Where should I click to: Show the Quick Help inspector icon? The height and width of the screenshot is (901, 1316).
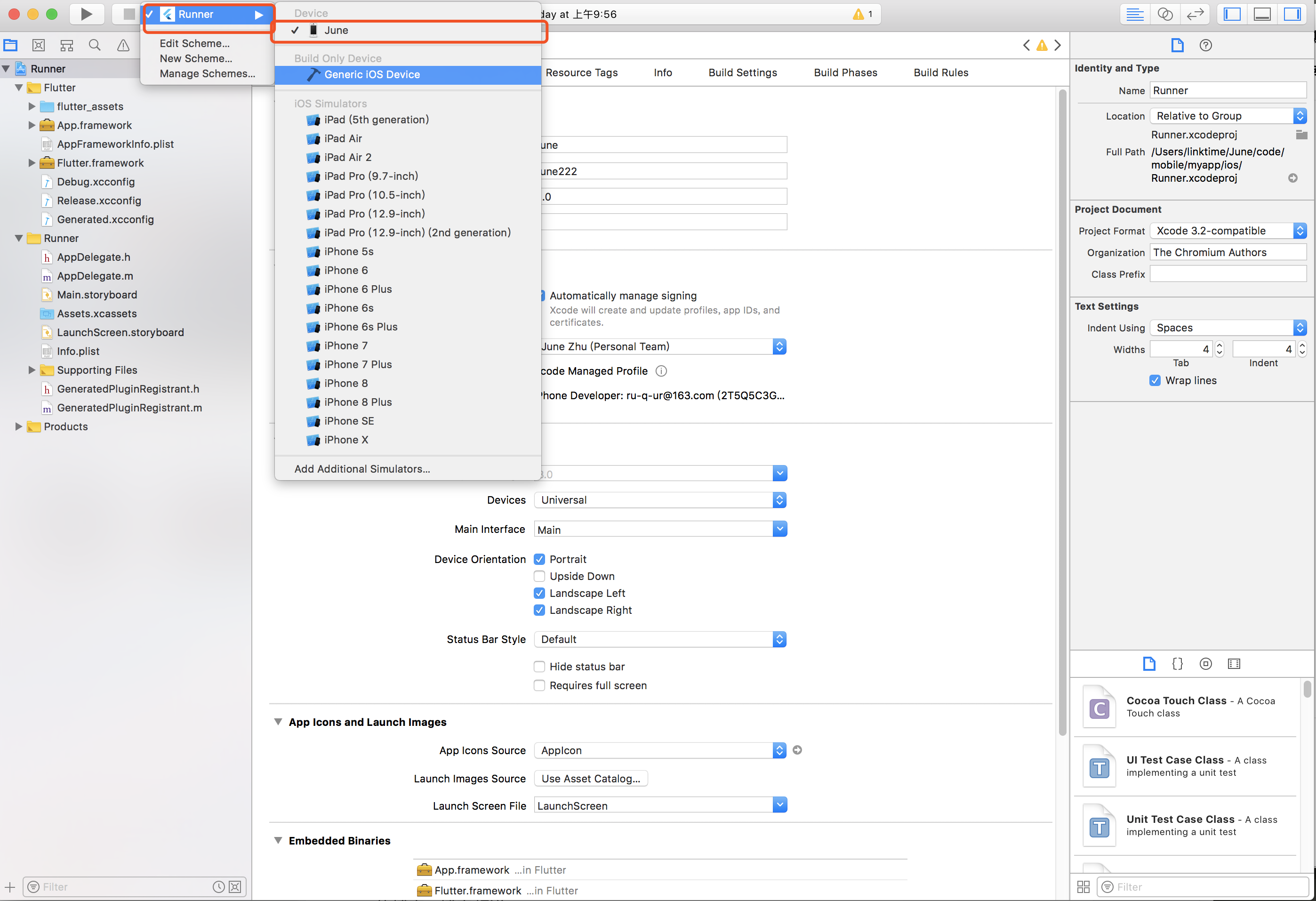(x=1205, y=45)
